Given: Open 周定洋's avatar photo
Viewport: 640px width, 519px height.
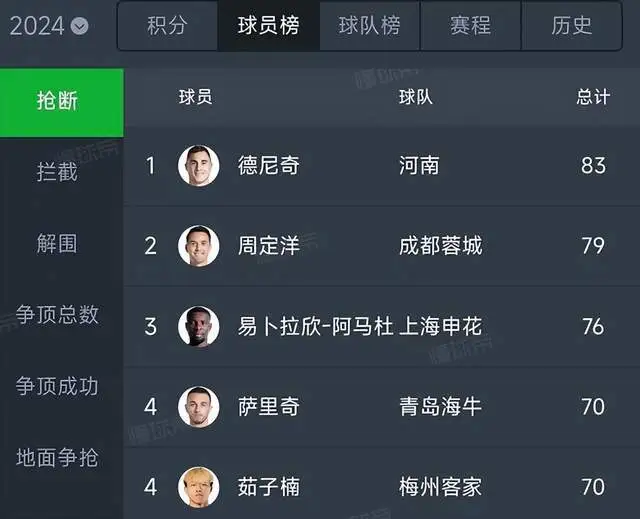Looking at the screenshot, I should pyautogui.click(x=198, y=246).
